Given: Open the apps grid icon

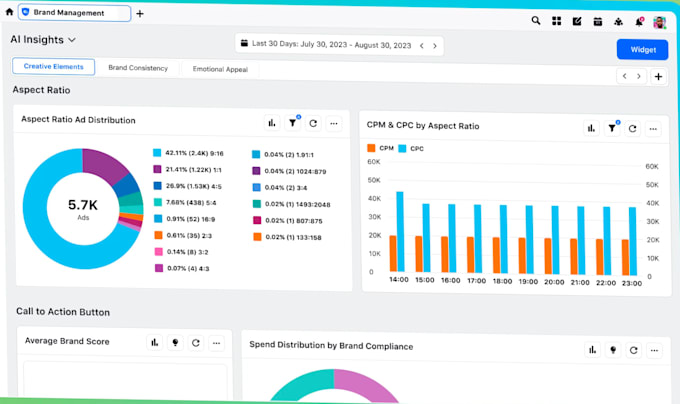Looking at the screenshot, I should (x=556, y=21).
